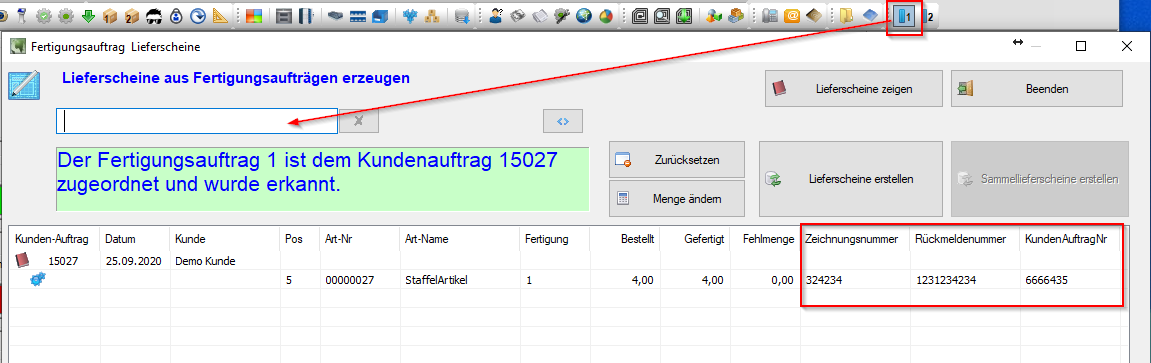Click the KundenAuftragNr value 6666435
Viewport: 1151px width, 363px height.
tap(1047, 279)
